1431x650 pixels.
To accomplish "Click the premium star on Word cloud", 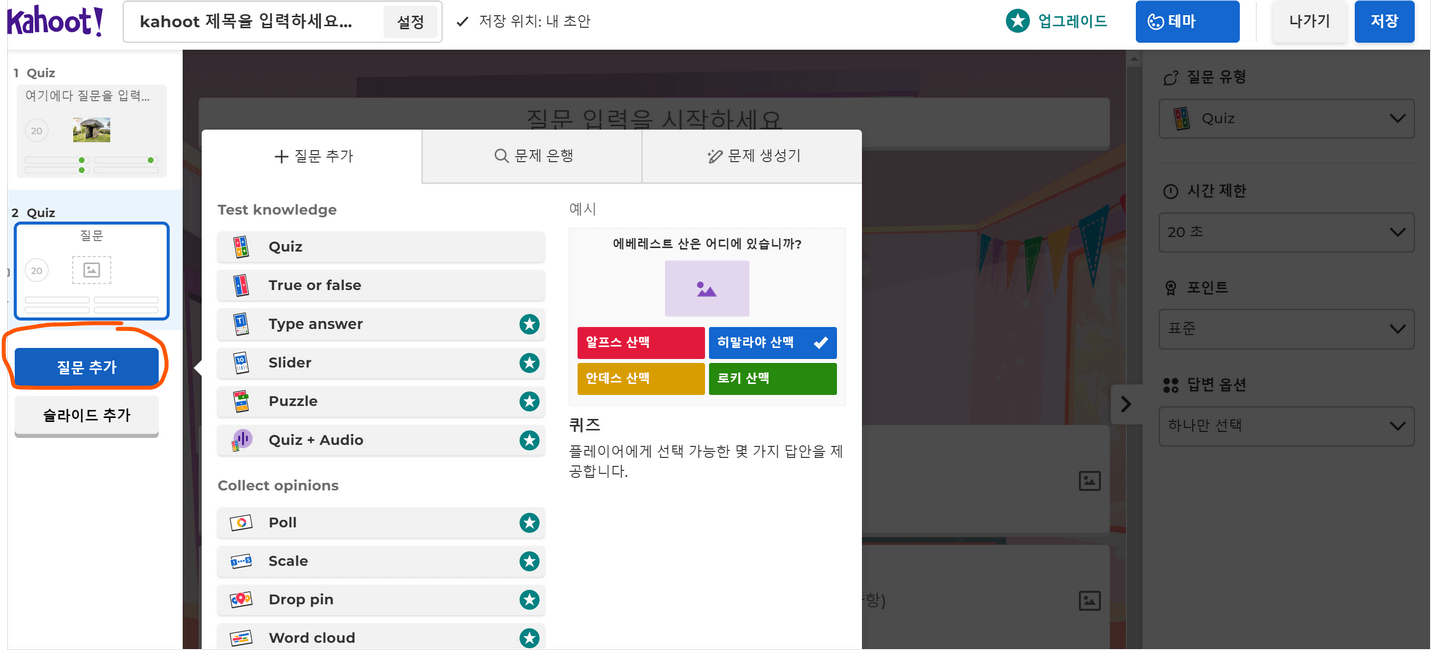I will pyautogui.click(x=529, y=638).
